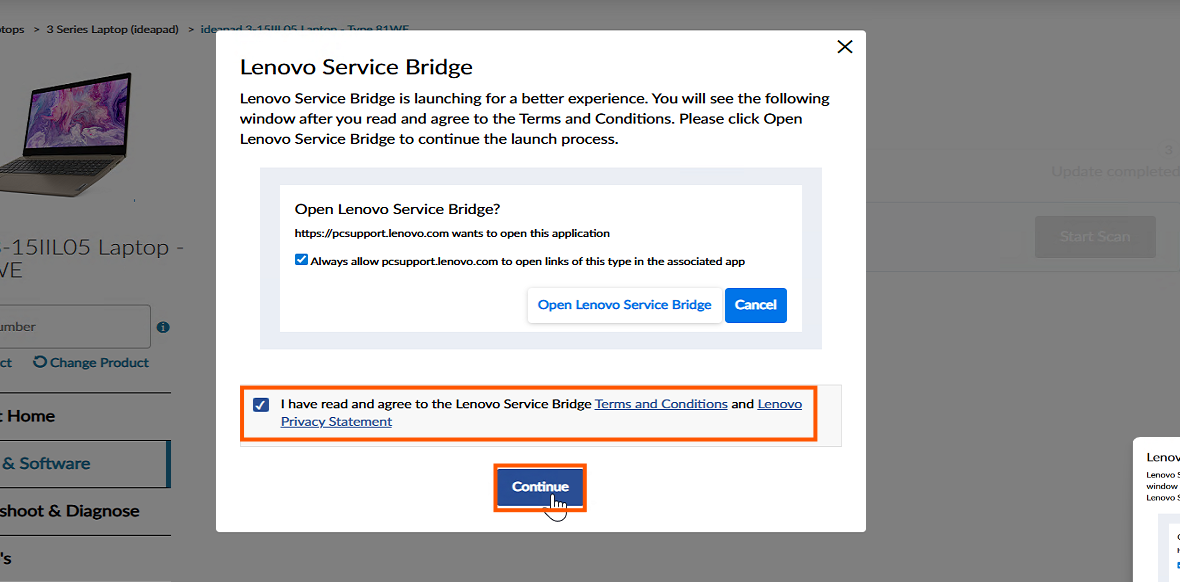This screenshot has width=1180, height=582.
Task: Click the 'Lenovo Service Bridge' dialog title
Action: click(356, 67)
